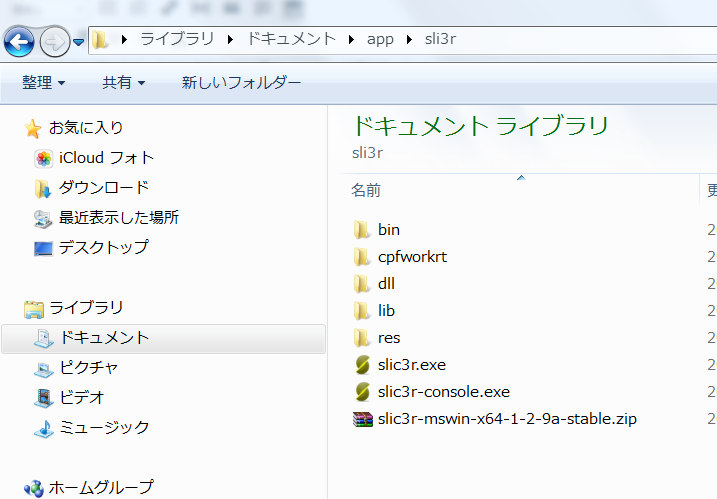
Task: Expand the arrow before ライブラリ in address bar
Action: click(x=124, y=40)
